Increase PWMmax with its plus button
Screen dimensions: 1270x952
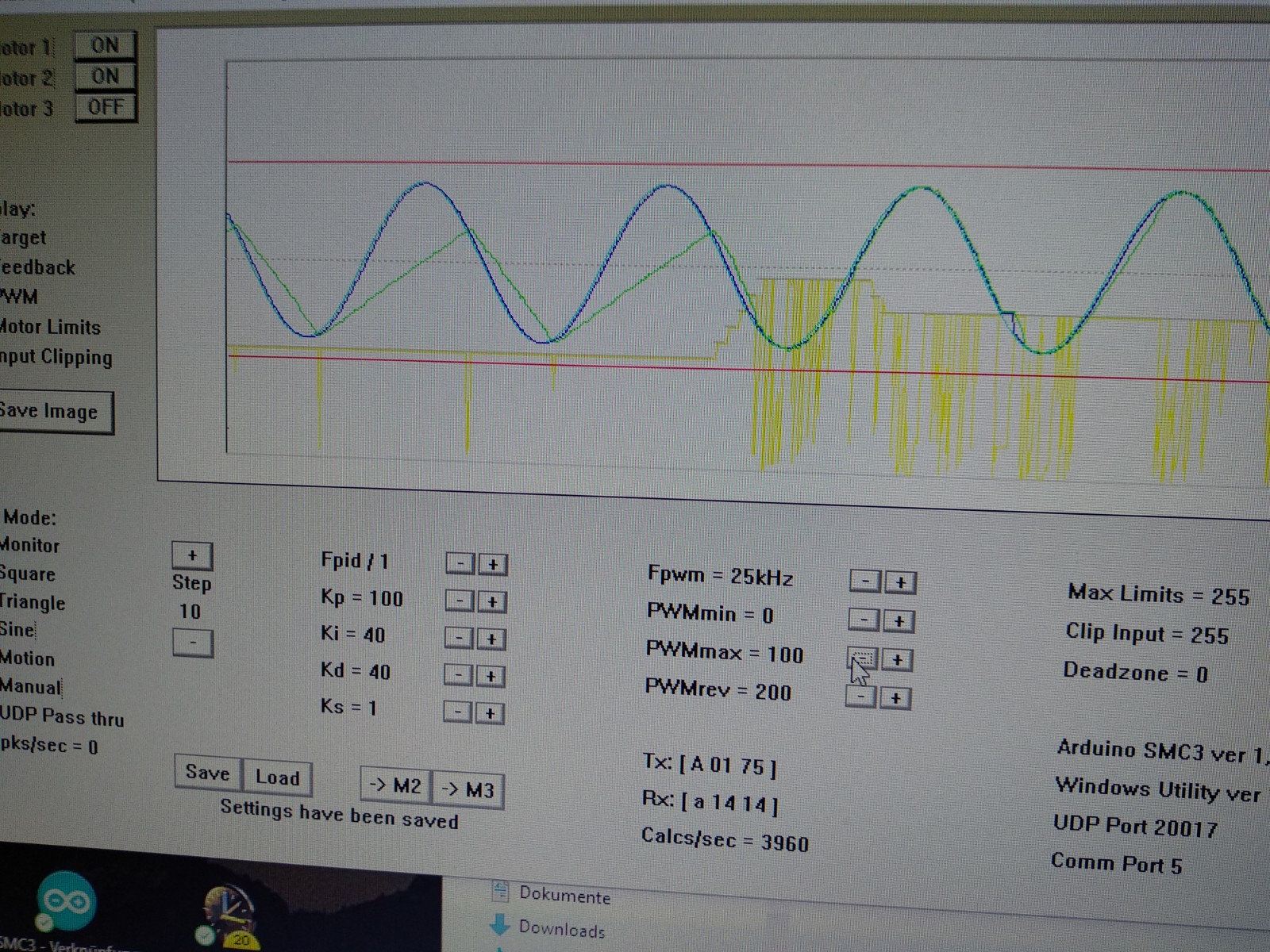pyautogui.click(x=897, y=659)
